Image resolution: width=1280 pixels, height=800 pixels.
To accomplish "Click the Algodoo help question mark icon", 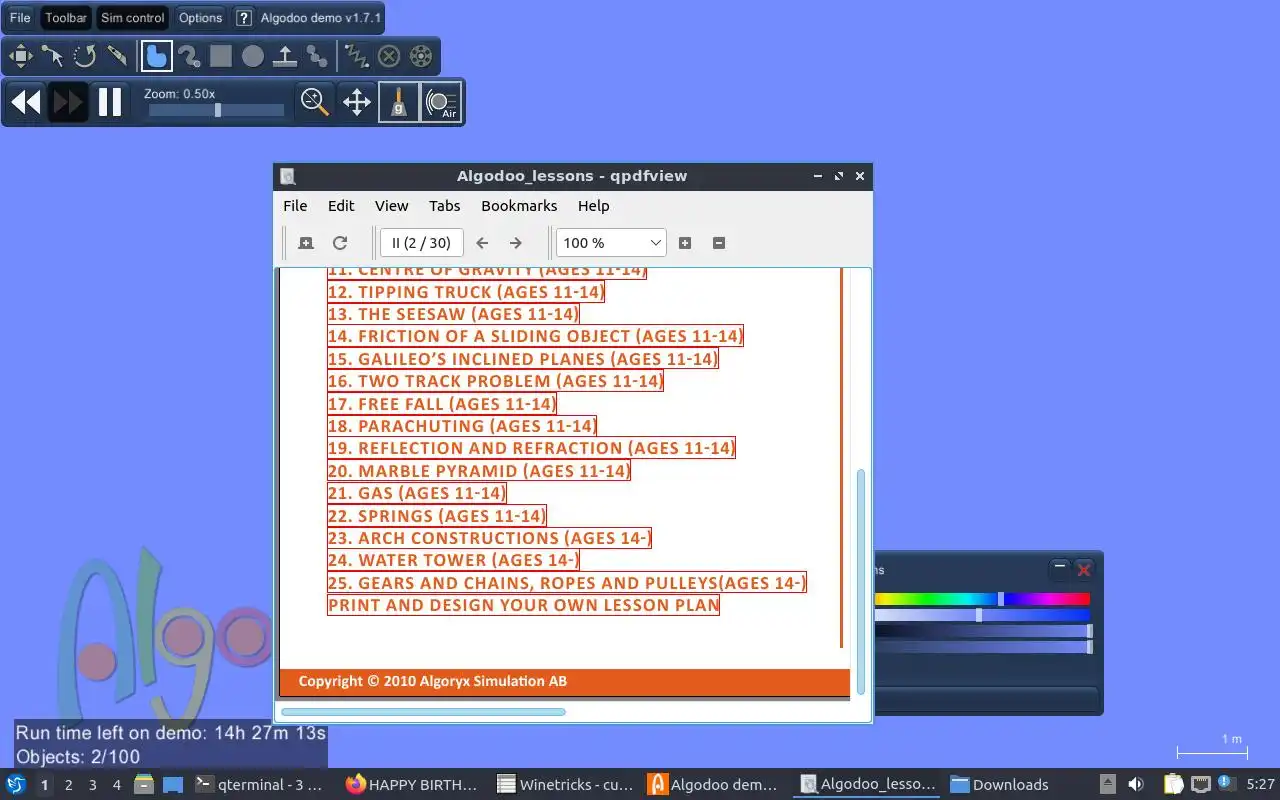I will pyautogui.click(x=243, y=18).
